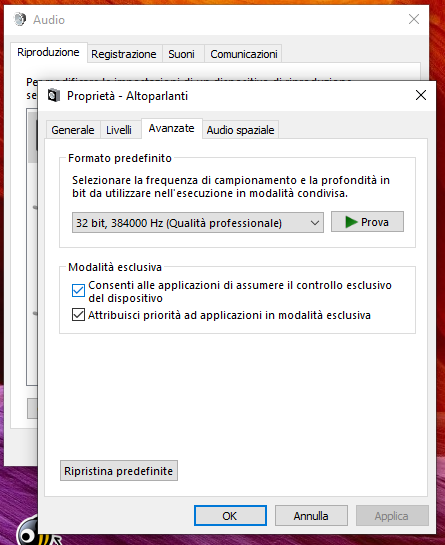This screenshot has width=445, height=545.
Task: Cancel changes with the Annulla button
Action: pos(311,515)
